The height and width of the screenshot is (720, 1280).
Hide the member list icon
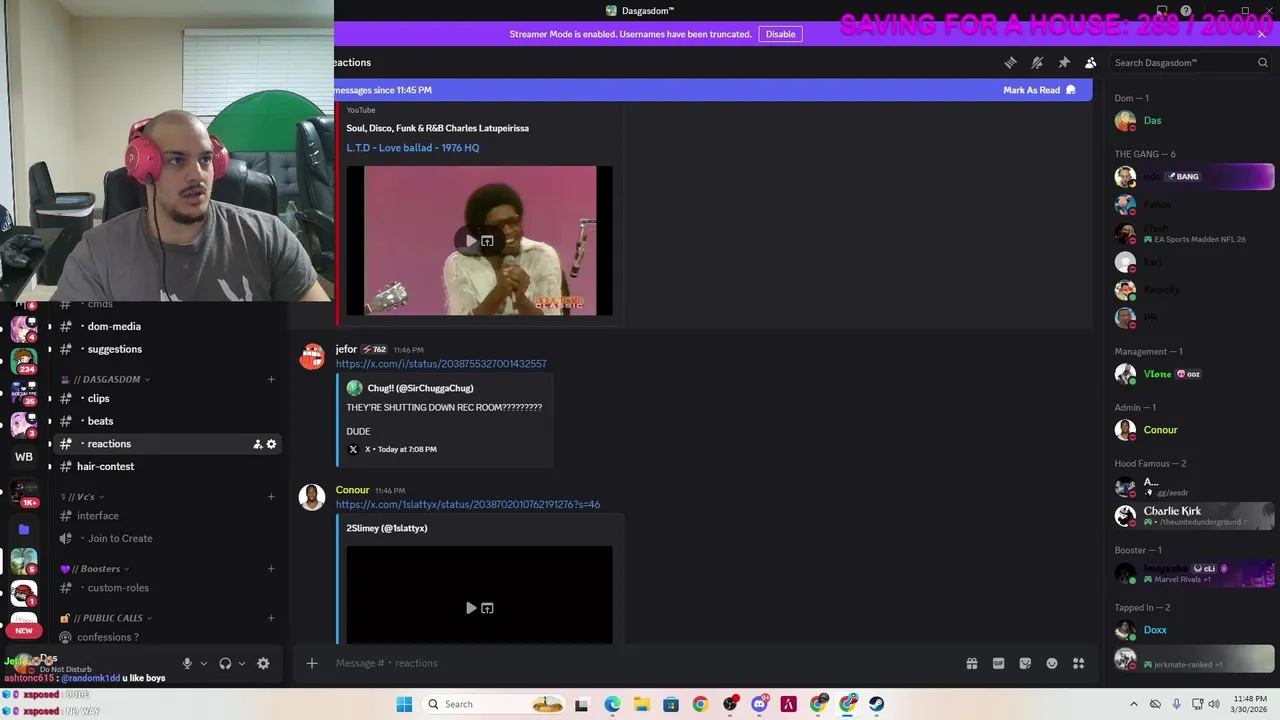click(1091, 62)
